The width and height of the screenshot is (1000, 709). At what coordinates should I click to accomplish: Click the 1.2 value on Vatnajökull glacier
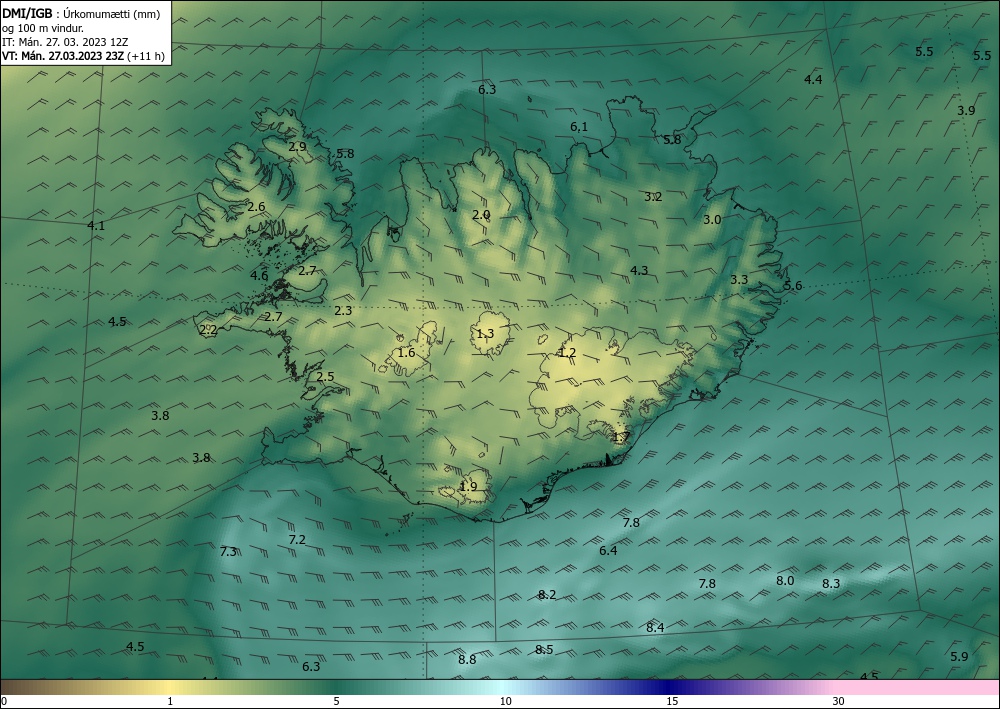coord(567,353)
